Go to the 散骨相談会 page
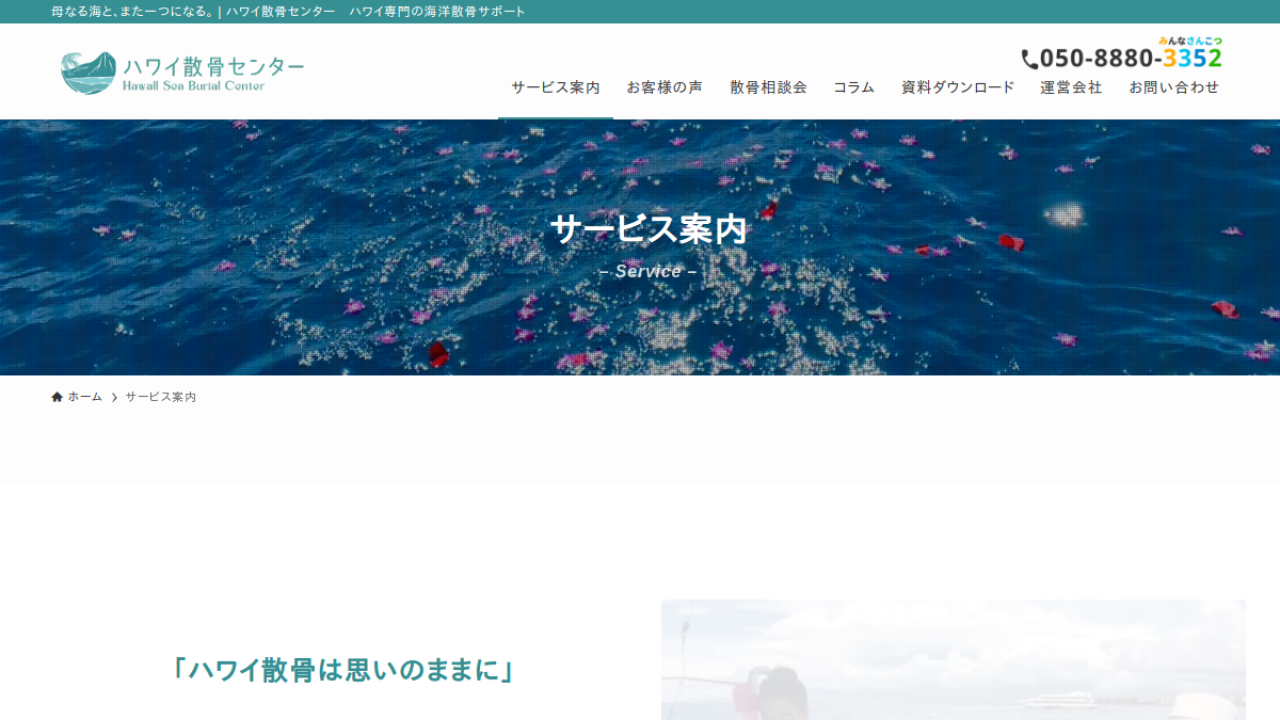1280x720 pixels. tap(768, 87)
